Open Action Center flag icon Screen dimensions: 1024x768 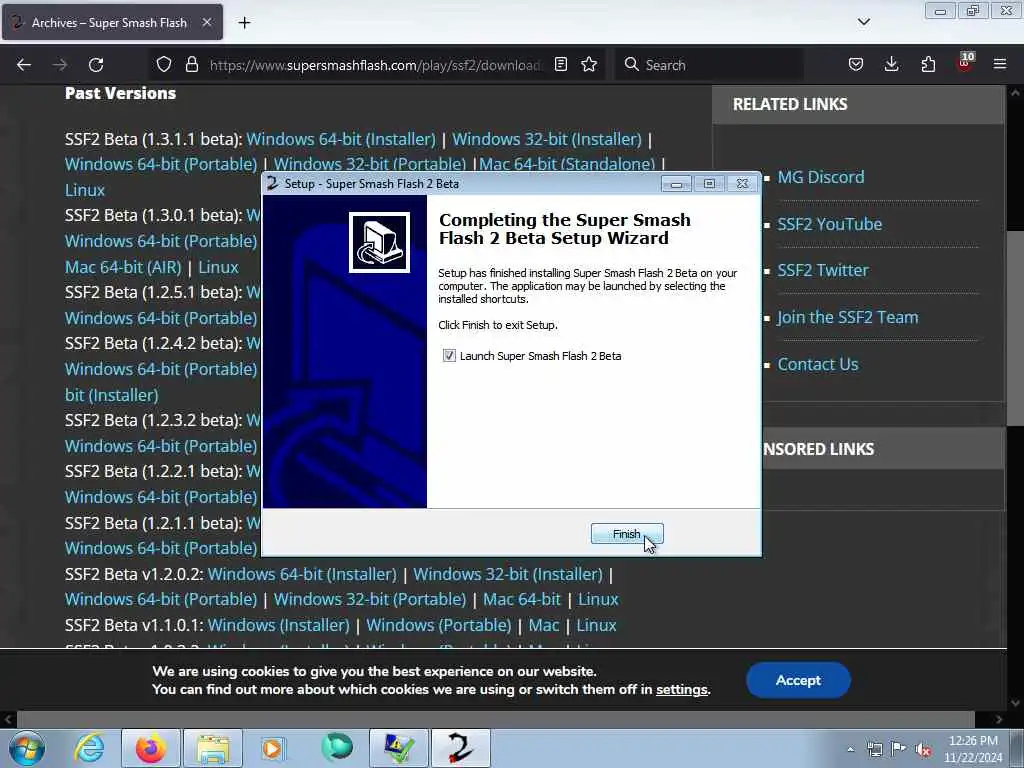(899, 749)
